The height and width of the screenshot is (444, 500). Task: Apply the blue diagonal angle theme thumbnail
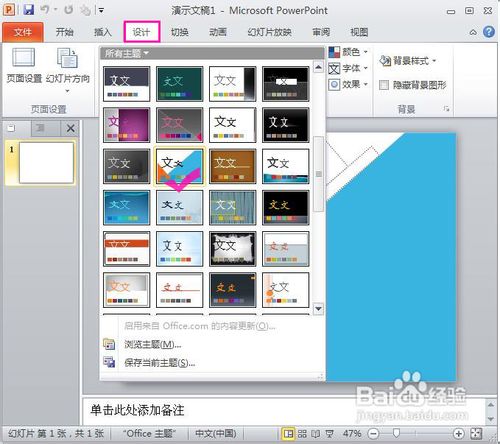pos(180,166)
